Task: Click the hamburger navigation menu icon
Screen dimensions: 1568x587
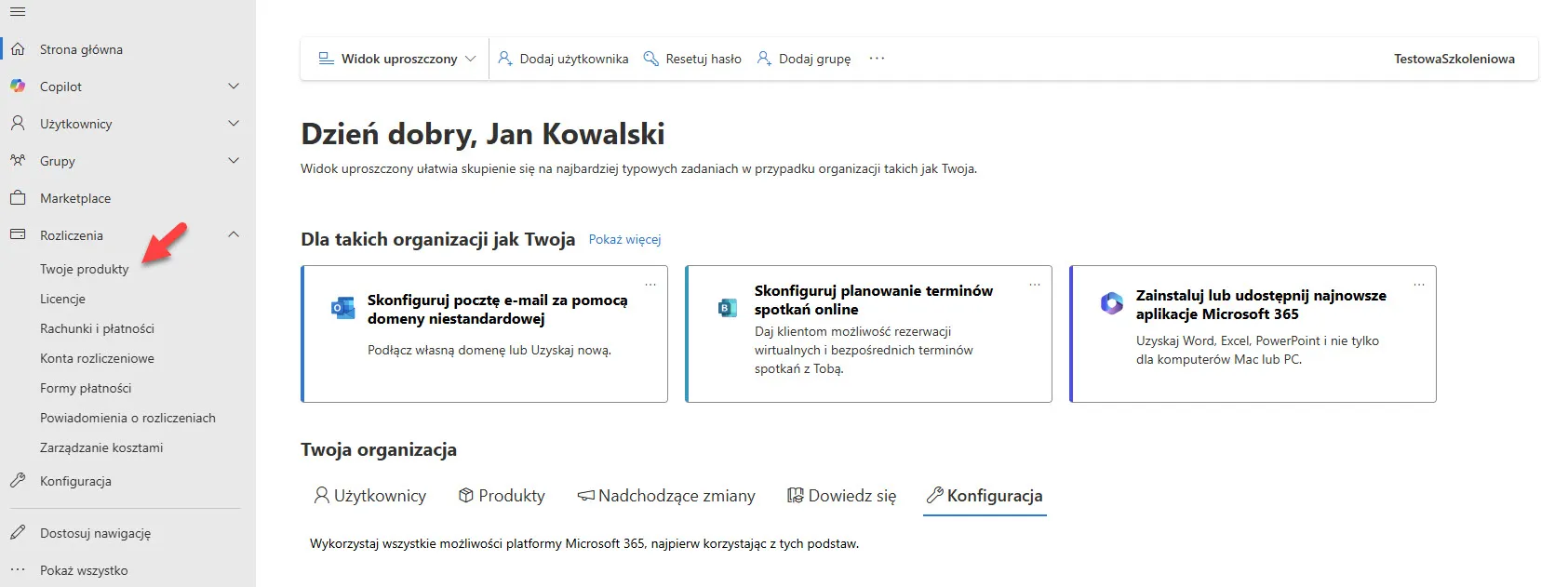Action: [18, 12]
